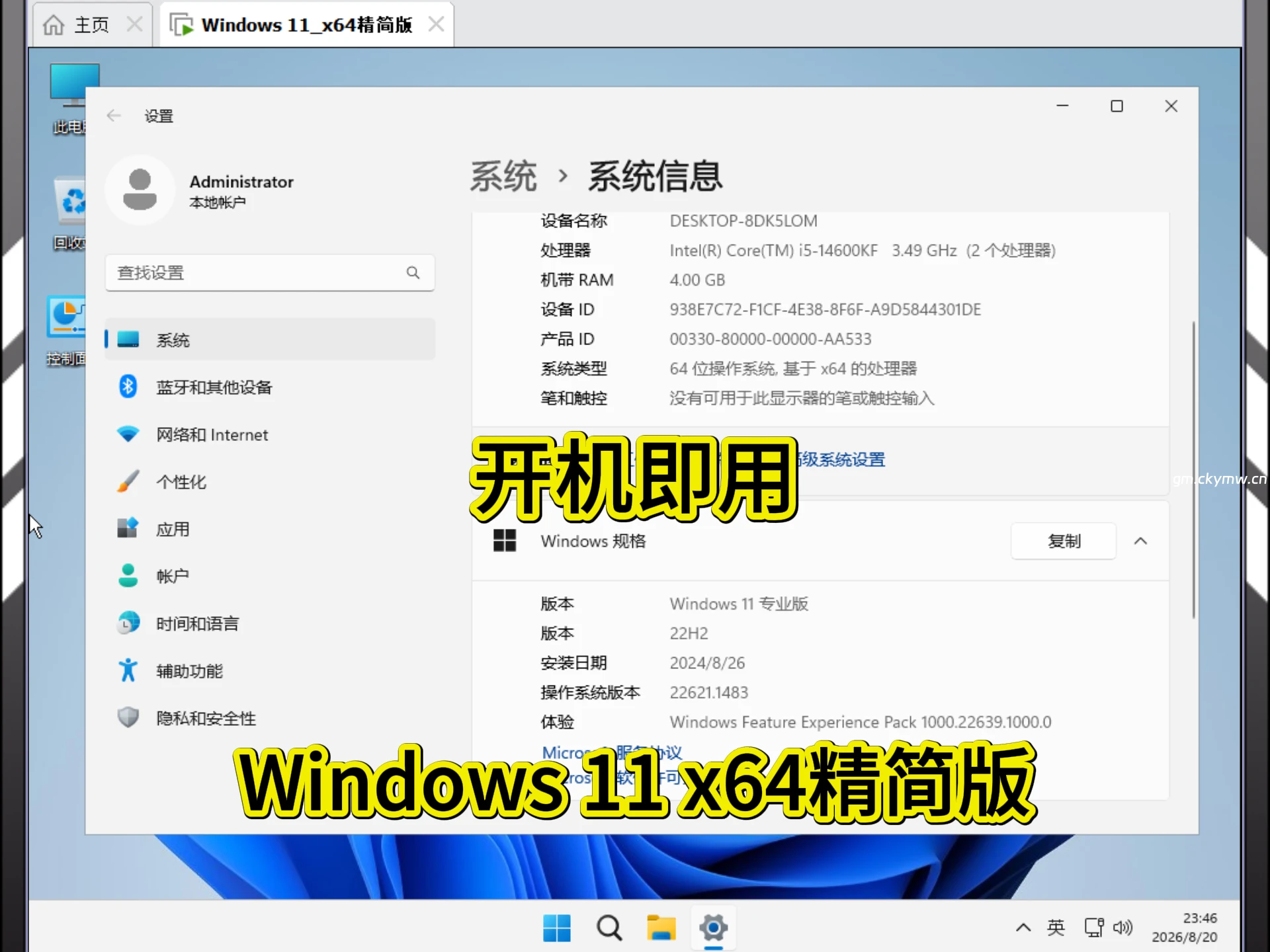Open 个性化 settings page
This screenshot has height=952, width=1270.
coord(270,481)
